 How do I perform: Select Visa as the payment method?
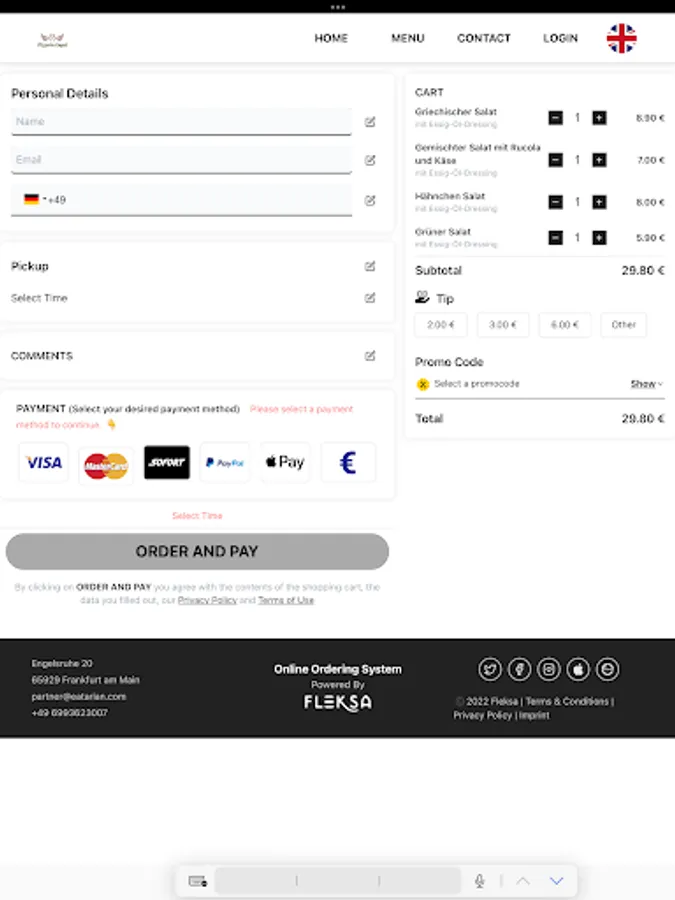[44, 463]
